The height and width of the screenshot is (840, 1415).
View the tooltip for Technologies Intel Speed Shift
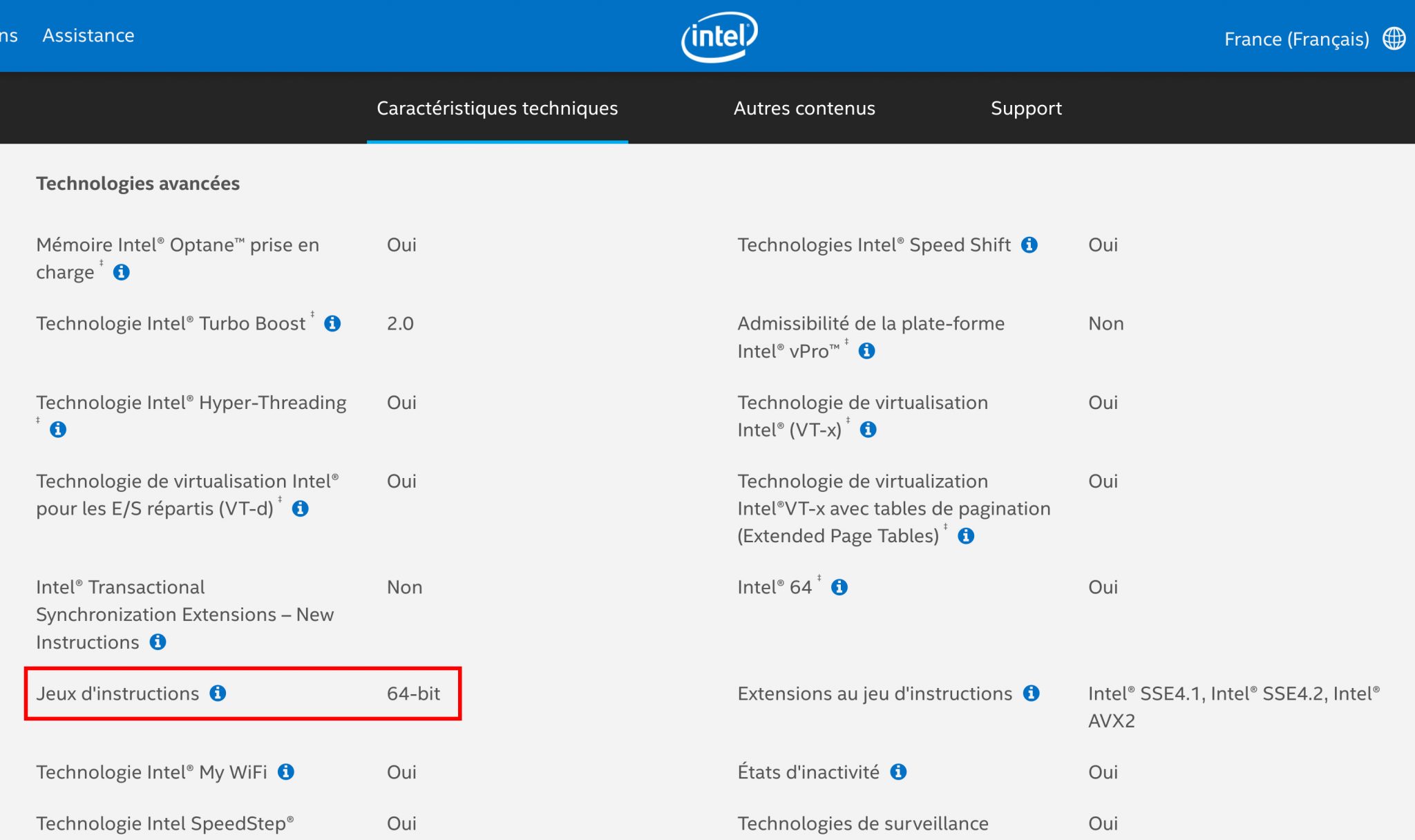[1030, 245]
